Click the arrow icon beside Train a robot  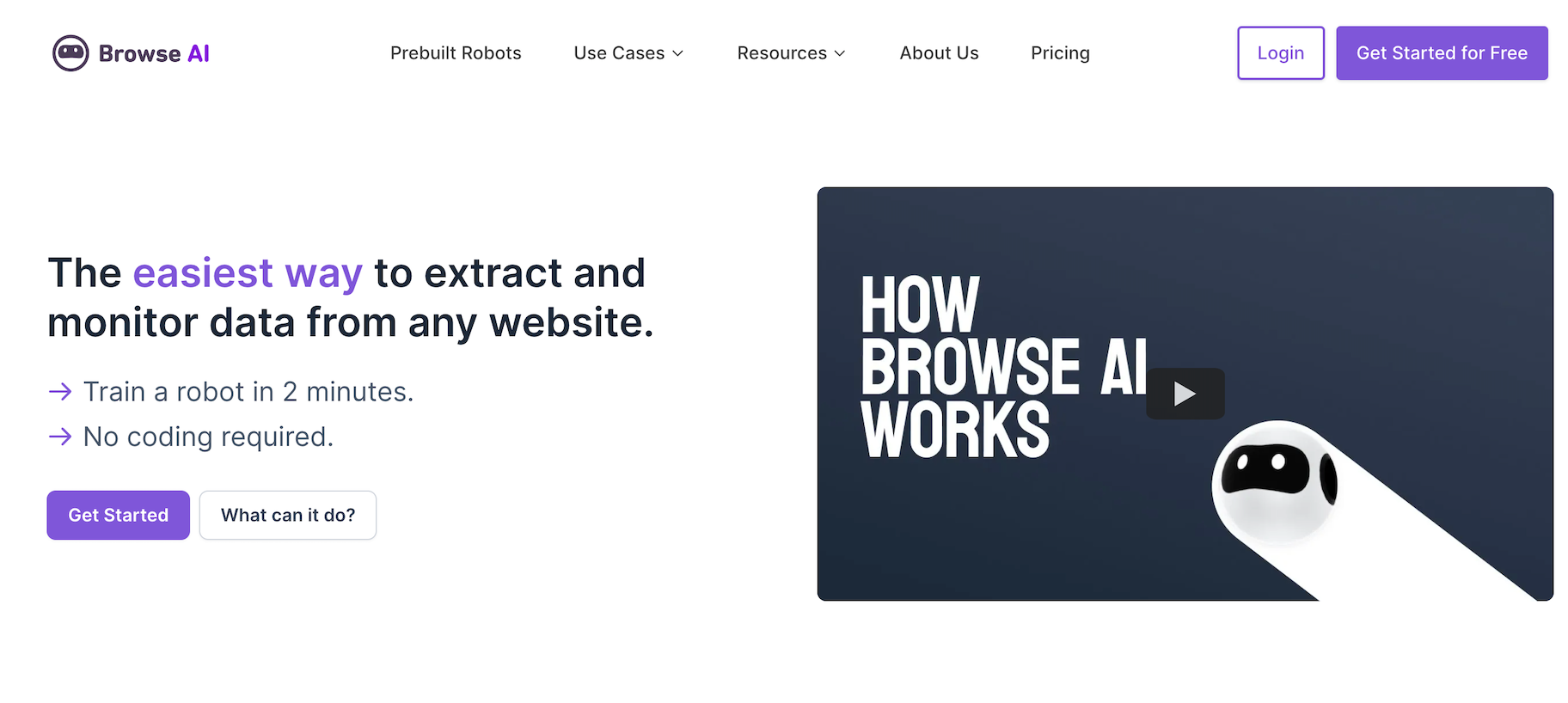point(60,392)
